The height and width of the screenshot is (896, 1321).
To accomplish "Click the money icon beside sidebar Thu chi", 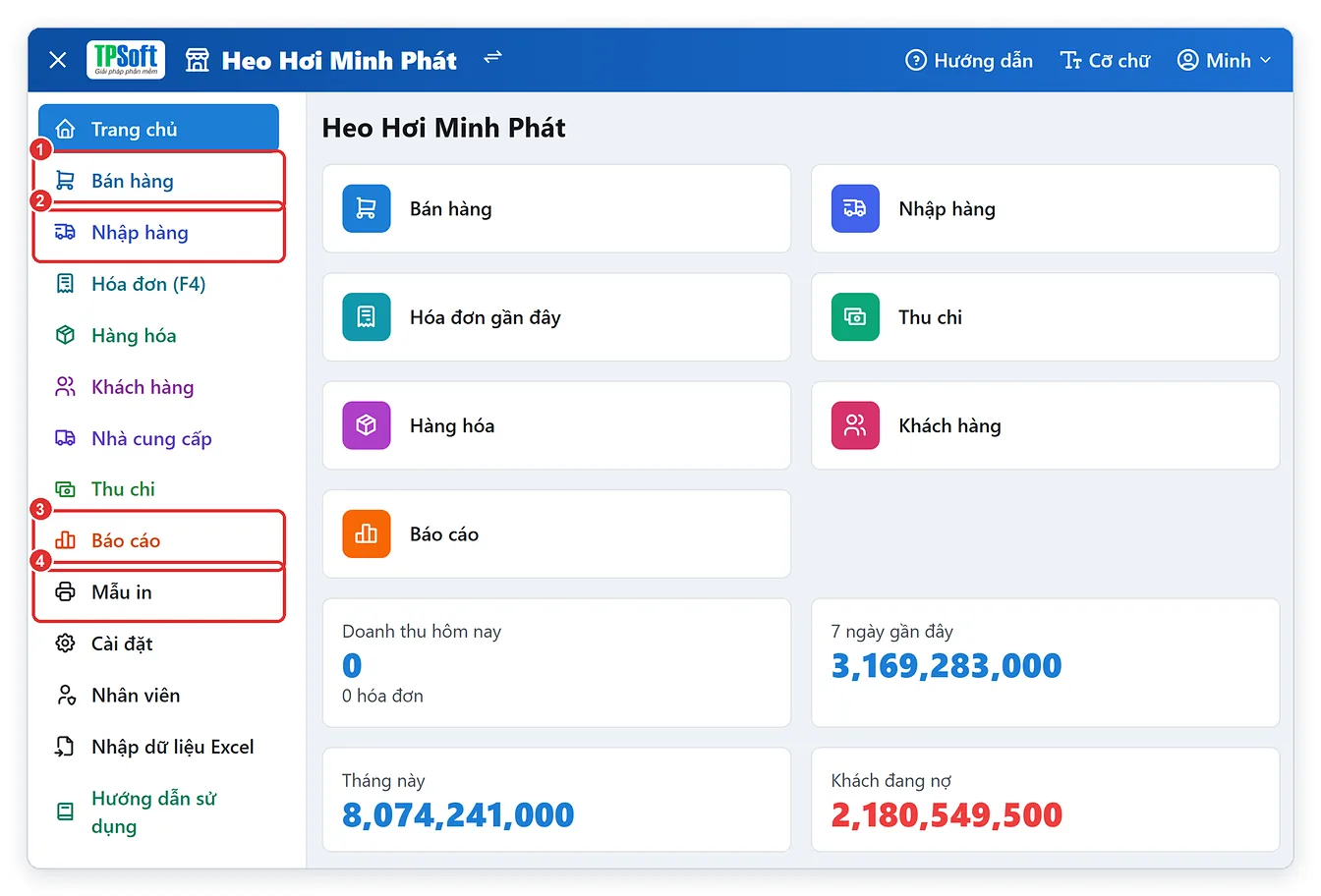I will [x=65, y=489].
